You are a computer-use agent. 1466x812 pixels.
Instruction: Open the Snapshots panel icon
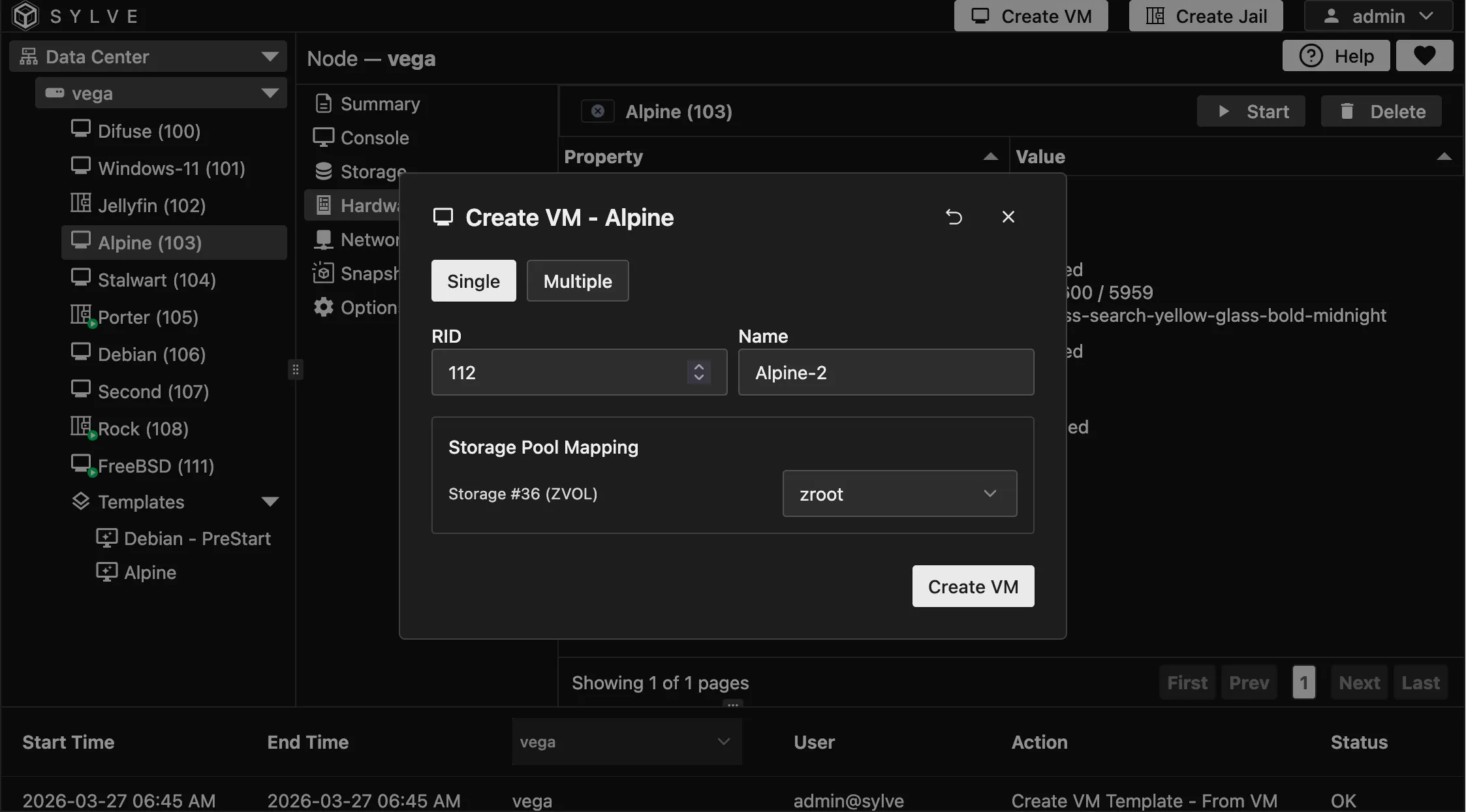point(323,273)
